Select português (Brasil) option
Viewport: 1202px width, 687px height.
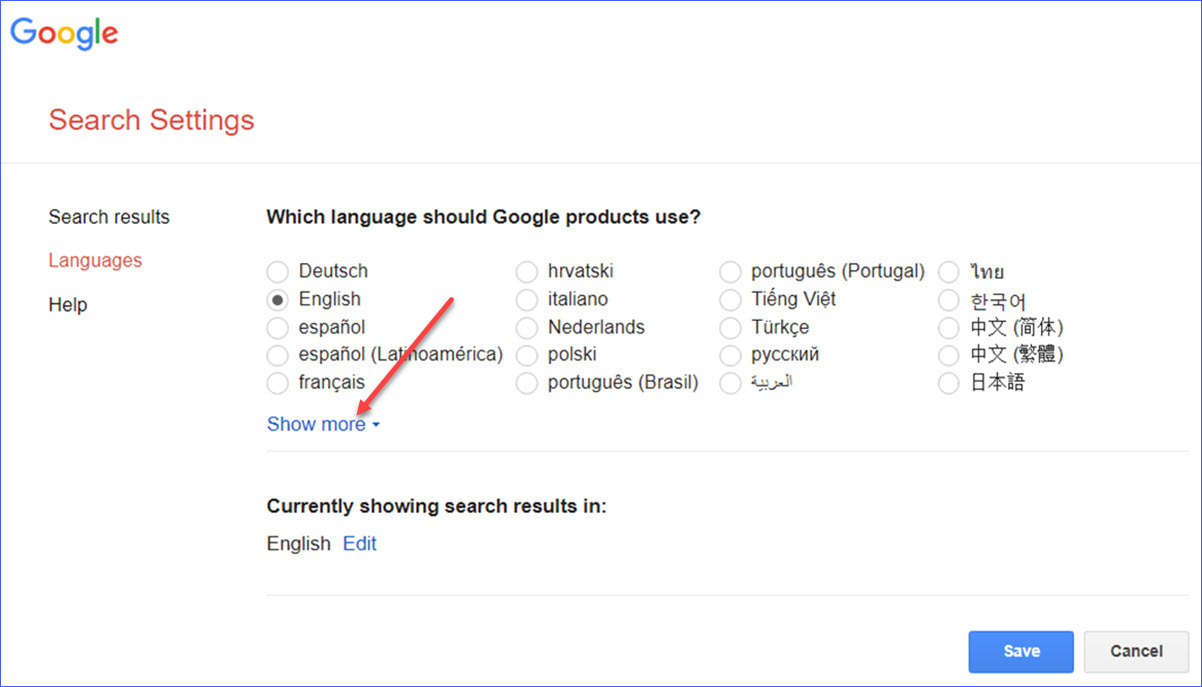[x=526, y=383]
